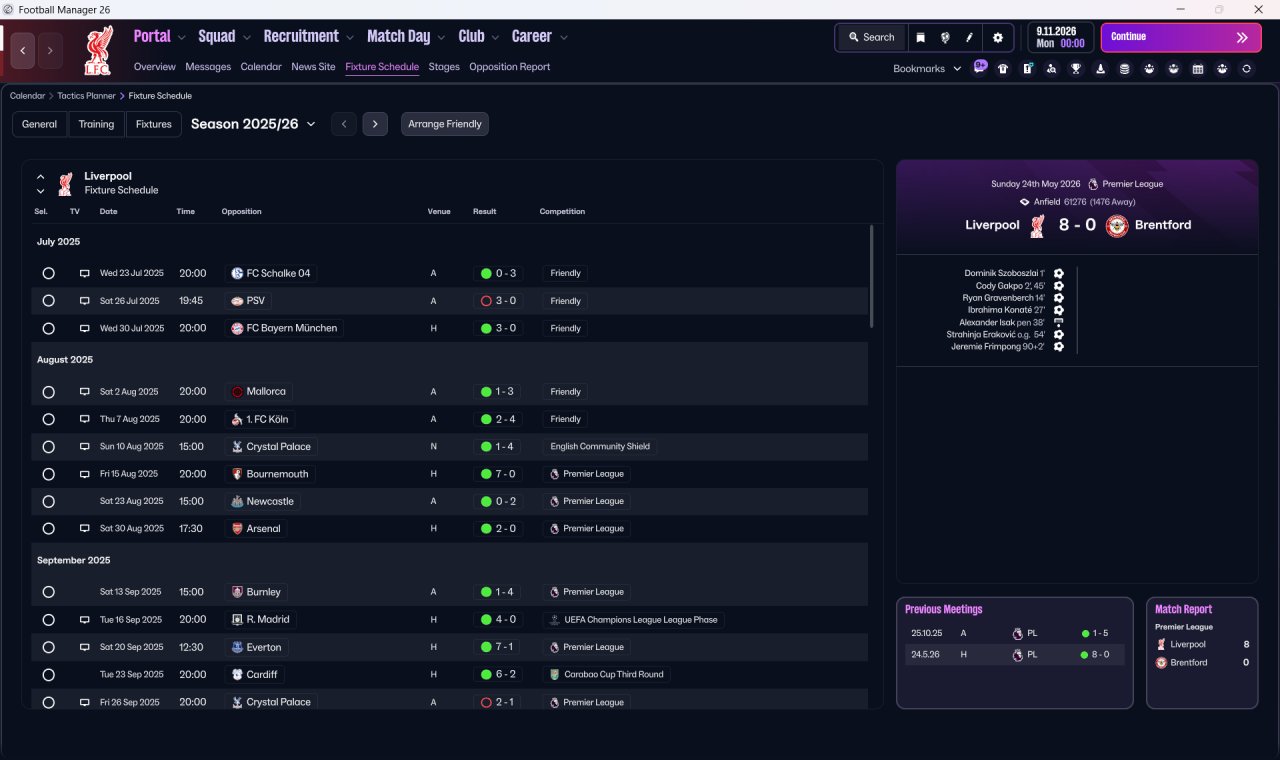1280x760 pixels.
Task: Open the Match Report panel
Action: click(1202, 653)
